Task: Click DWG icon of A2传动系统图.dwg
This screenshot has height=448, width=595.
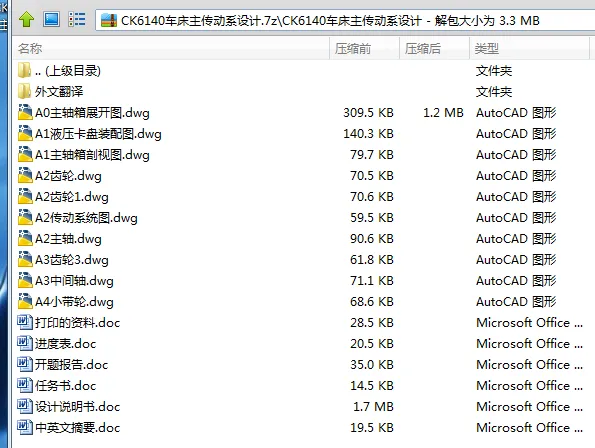Action: (x=25, y=217)
